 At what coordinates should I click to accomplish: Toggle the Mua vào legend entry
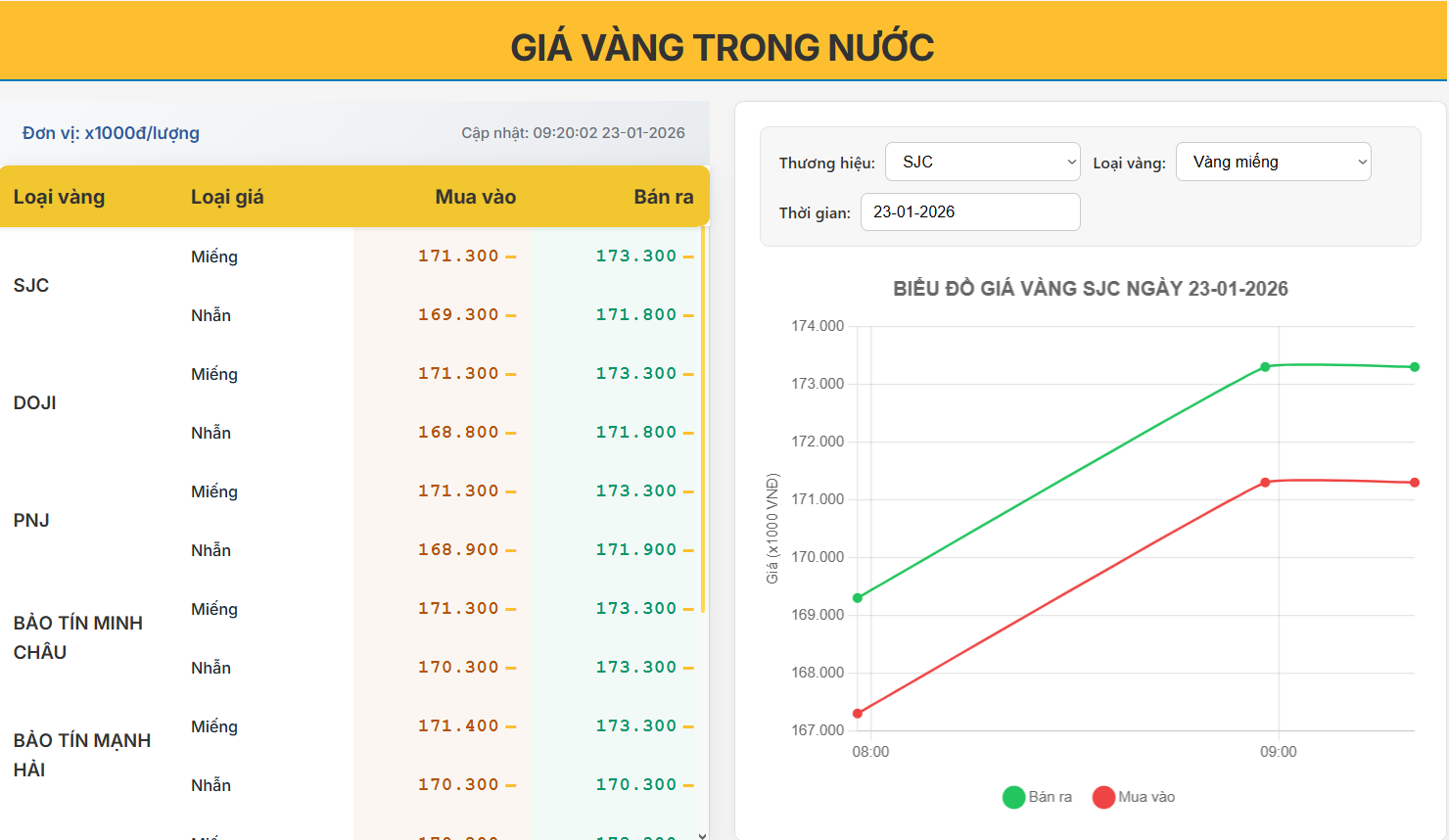tap(1134, 797)
